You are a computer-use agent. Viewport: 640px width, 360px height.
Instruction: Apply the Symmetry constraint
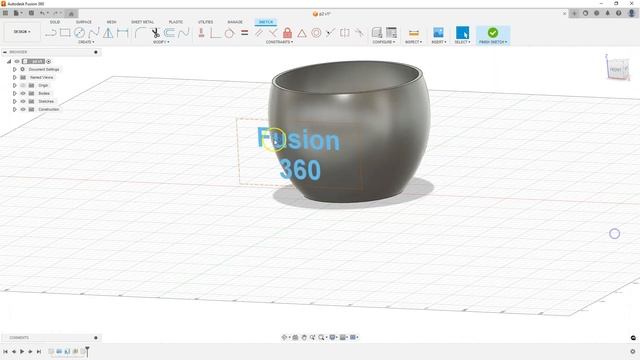click(x=345, y=33)
